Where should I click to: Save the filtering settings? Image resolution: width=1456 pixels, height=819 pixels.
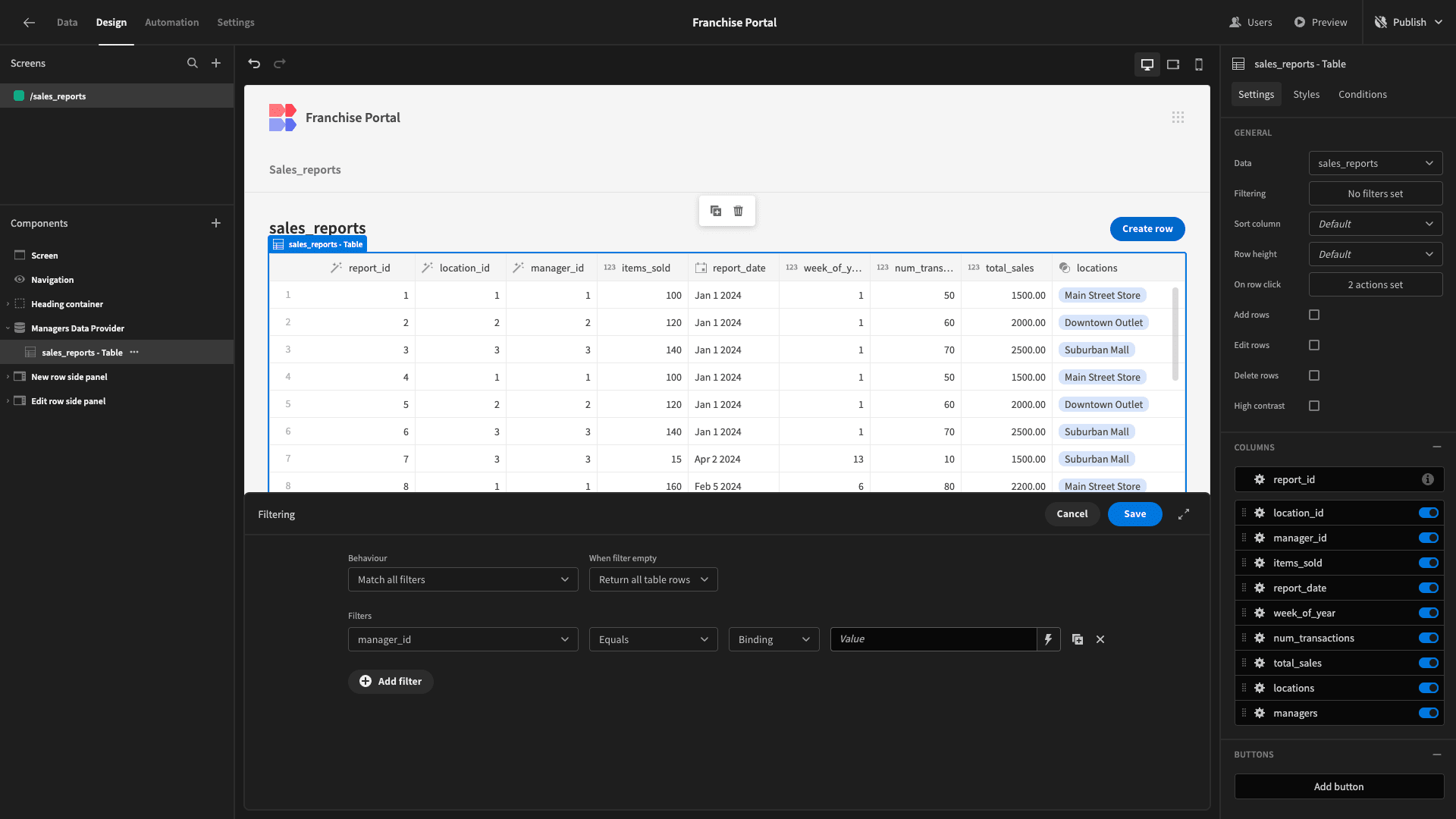pos(1134,514)
